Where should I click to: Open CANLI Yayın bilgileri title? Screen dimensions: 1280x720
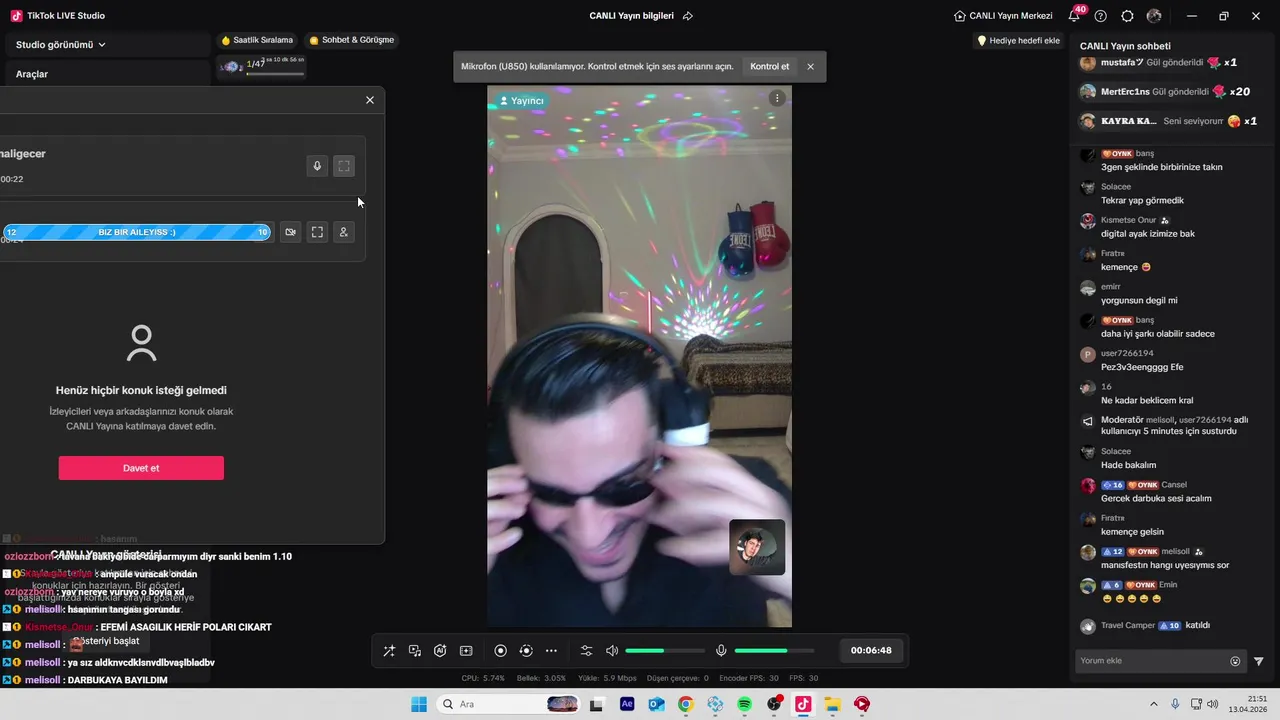(x=631, y=16)
